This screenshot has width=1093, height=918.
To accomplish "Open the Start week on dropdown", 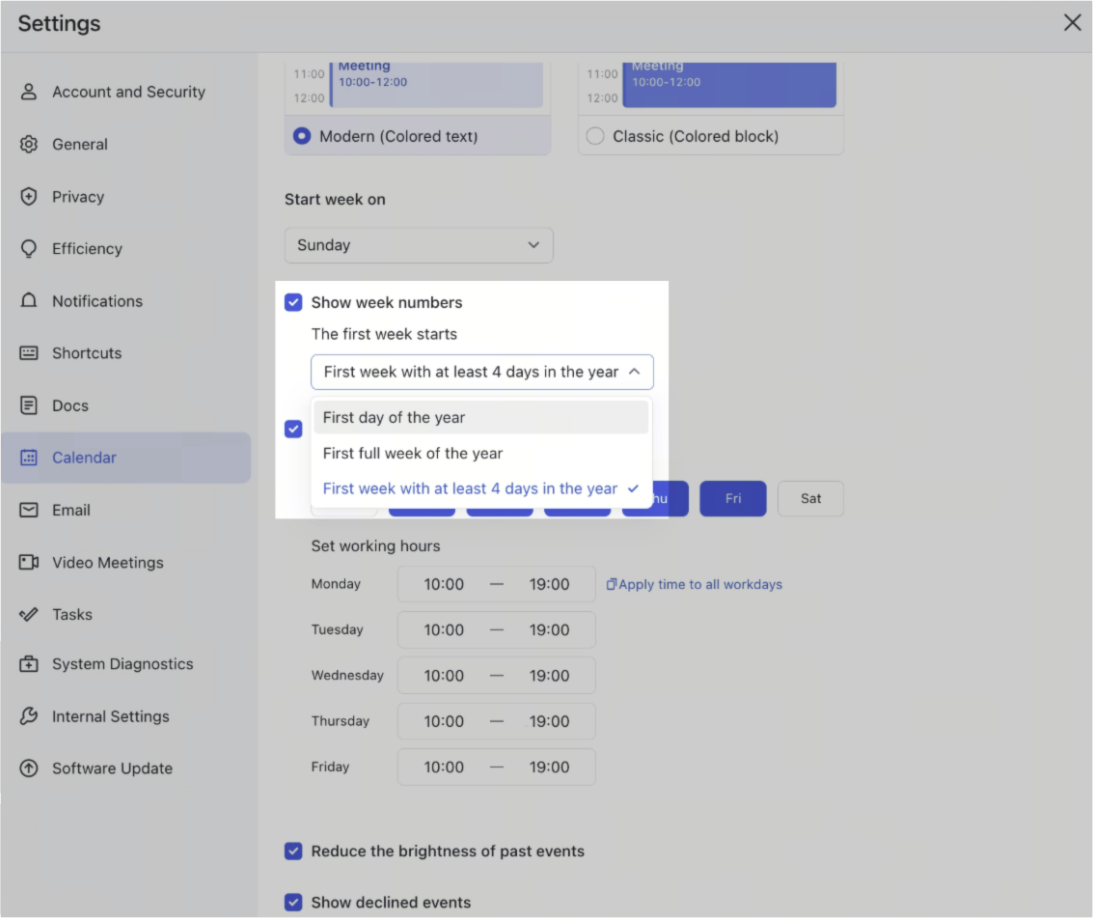I will 418,245.
